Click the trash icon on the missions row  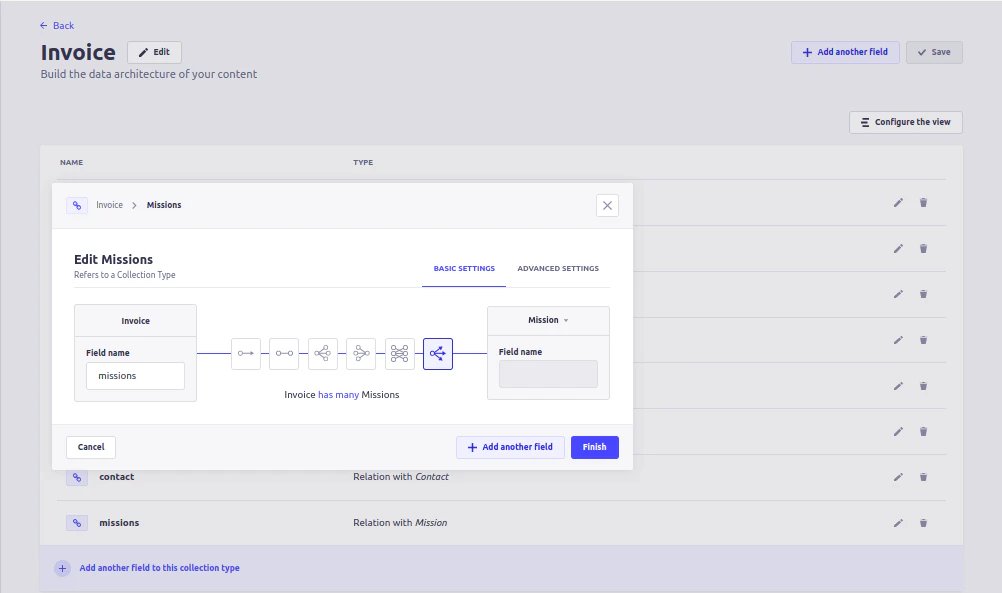(923, 522)
